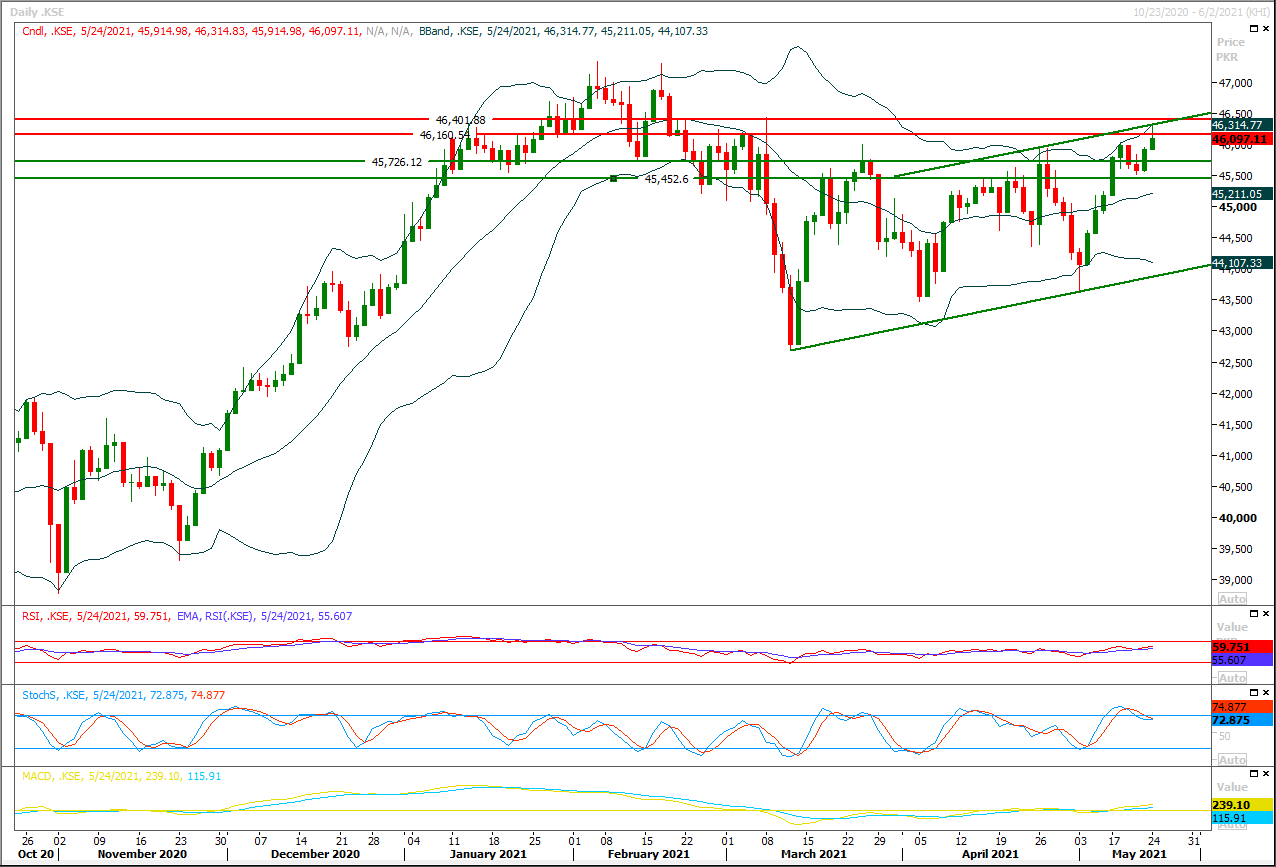Click Auto scale on the RSI axis

point(1230,676)
